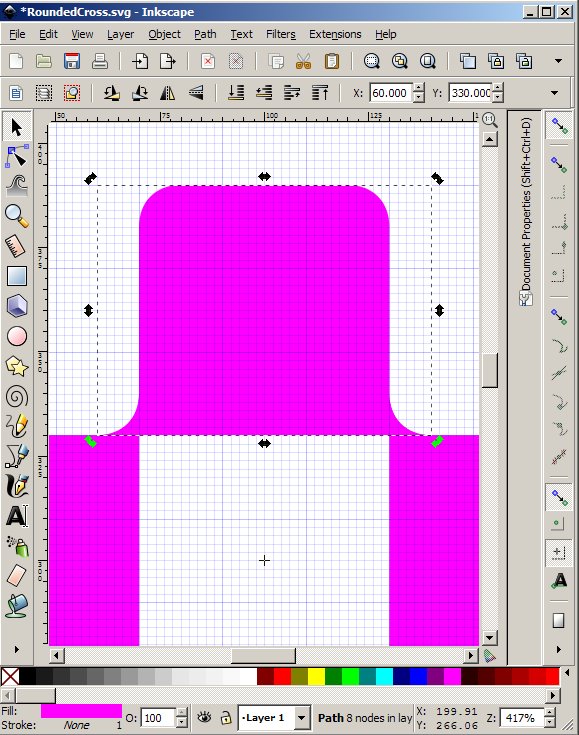Select the Node edit tool

(x=17, y=156)
